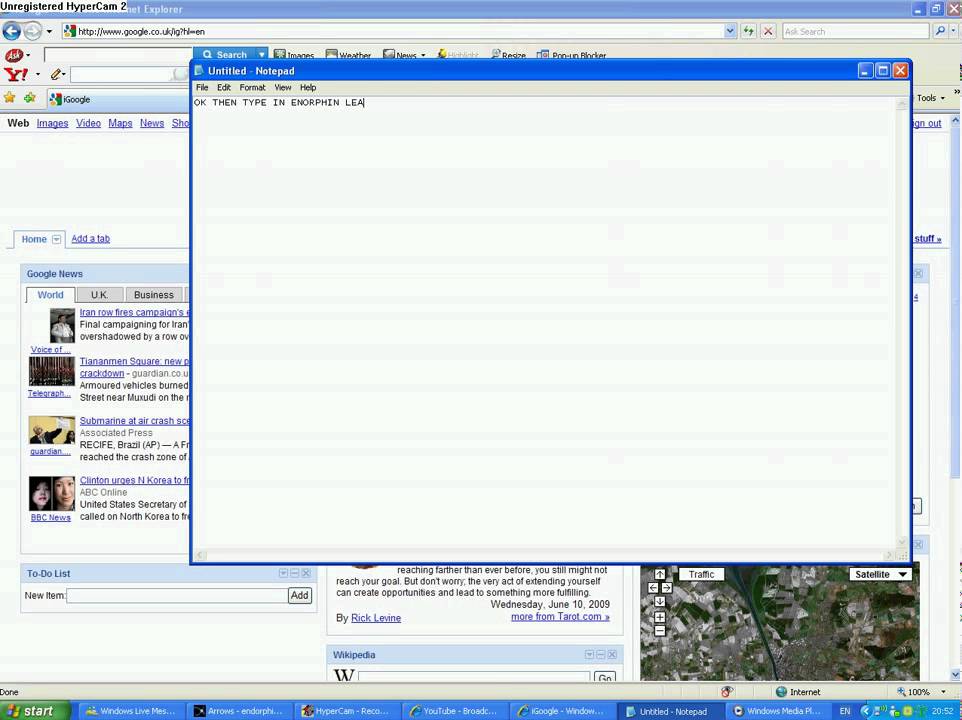Click the Maps link on Google page
The image size is (962, 720).
[x=120, y=123]
